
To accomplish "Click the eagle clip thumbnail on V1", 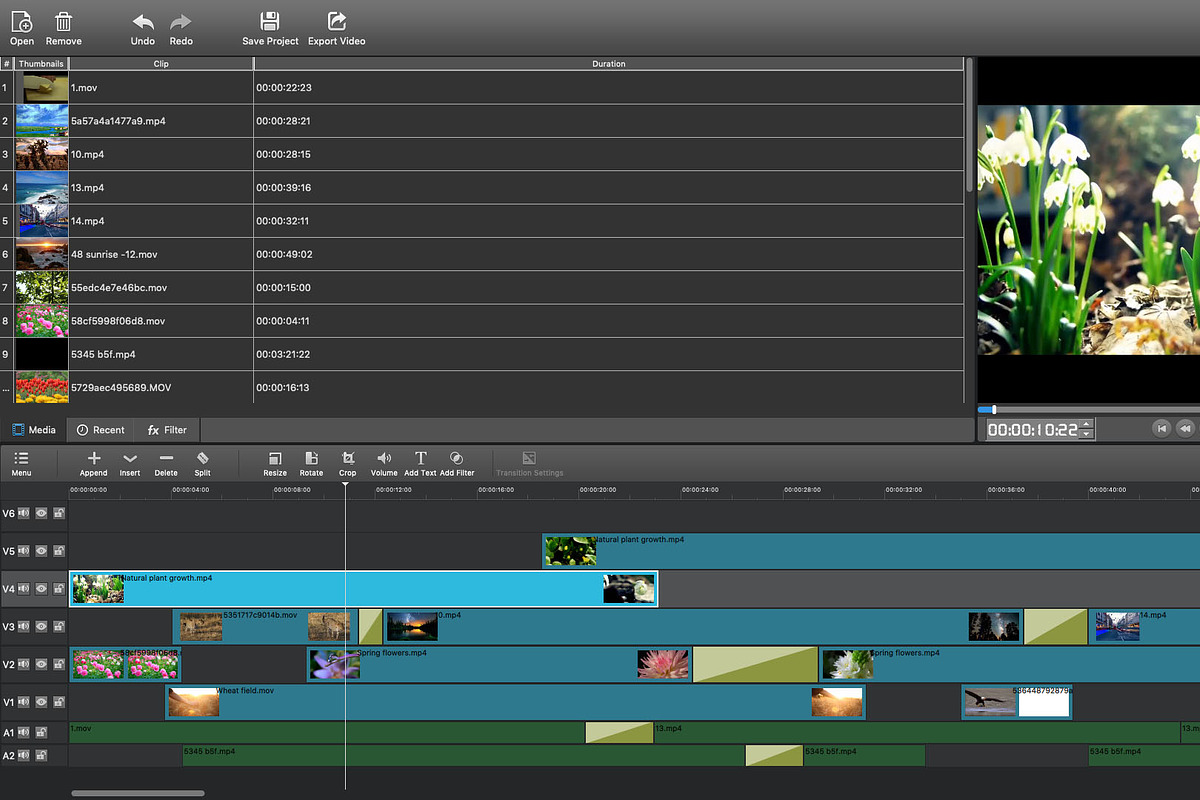I will (x=990, y=702).
